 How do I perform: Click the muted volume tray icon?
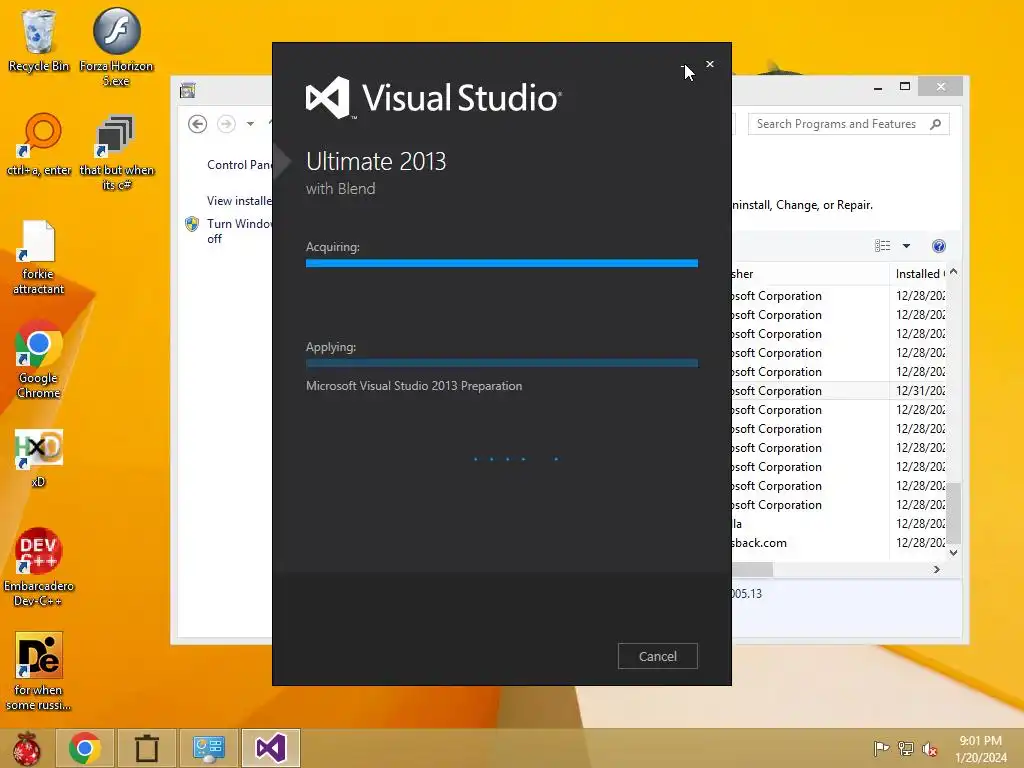click(929, 748)
